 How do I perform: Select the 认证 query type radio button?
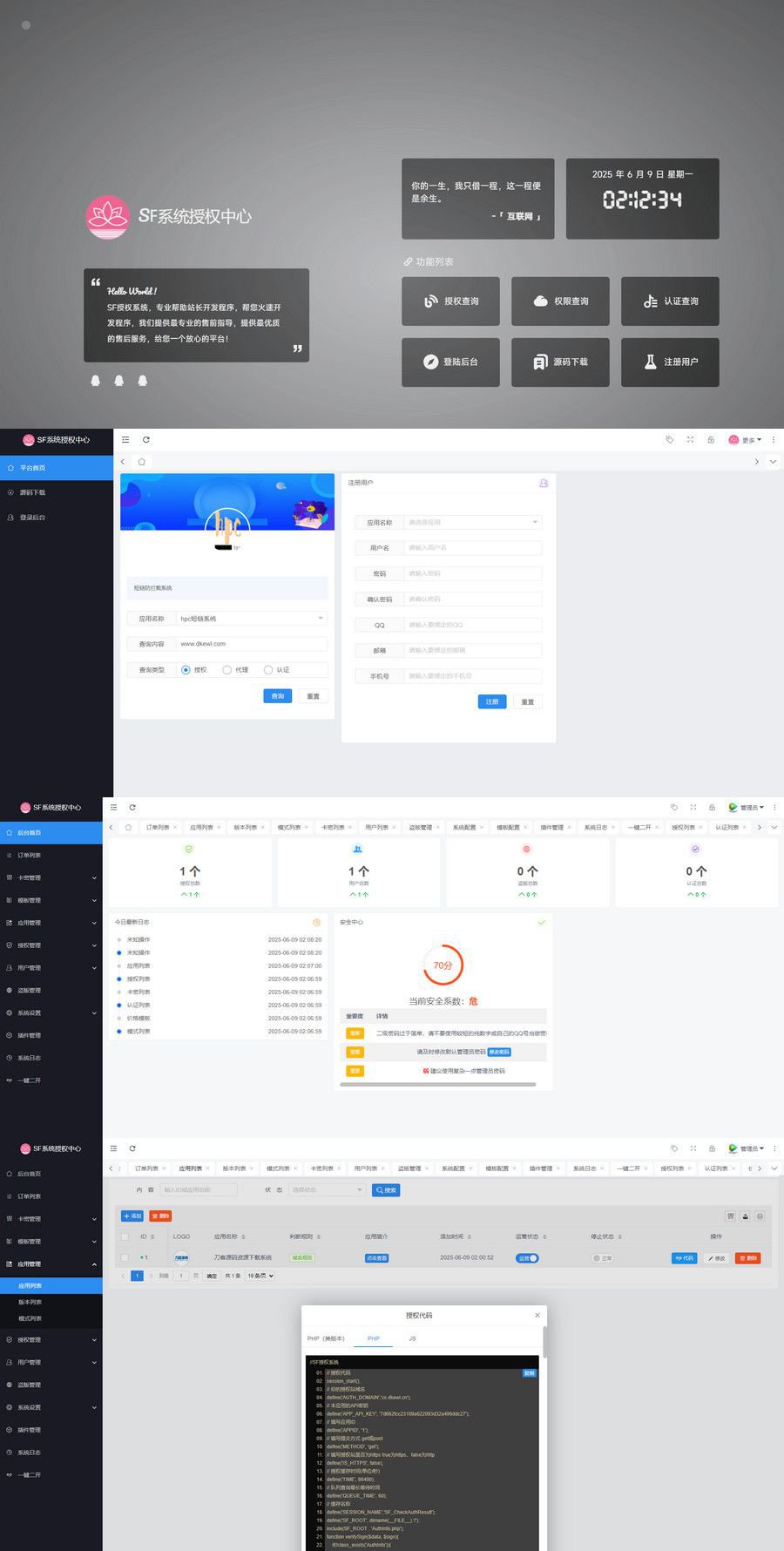click(268, 670)
